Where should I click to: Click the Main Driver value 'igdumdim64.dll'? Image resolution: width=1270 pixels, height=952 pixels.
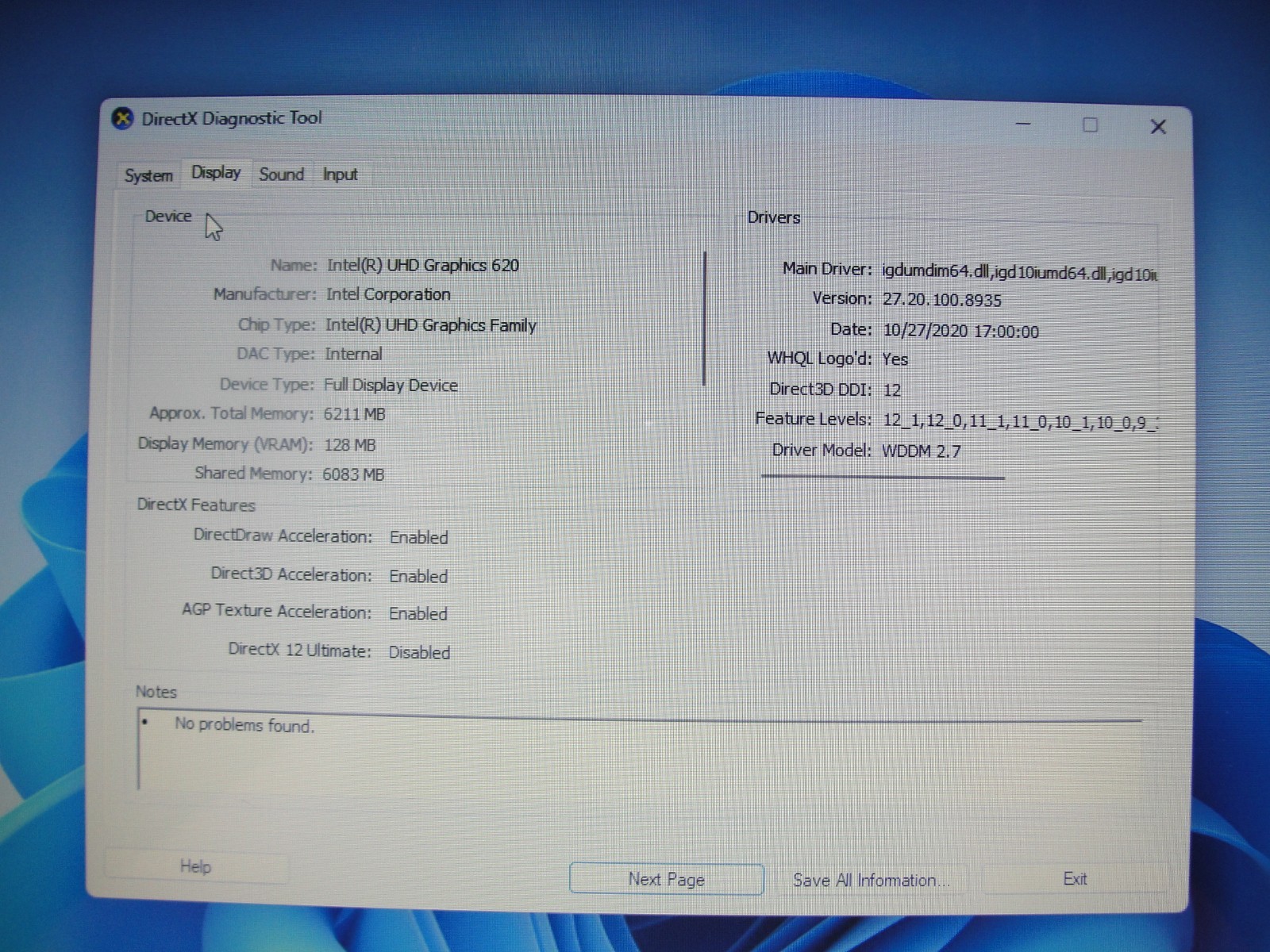pyautogui.click(x=936, y=271)
